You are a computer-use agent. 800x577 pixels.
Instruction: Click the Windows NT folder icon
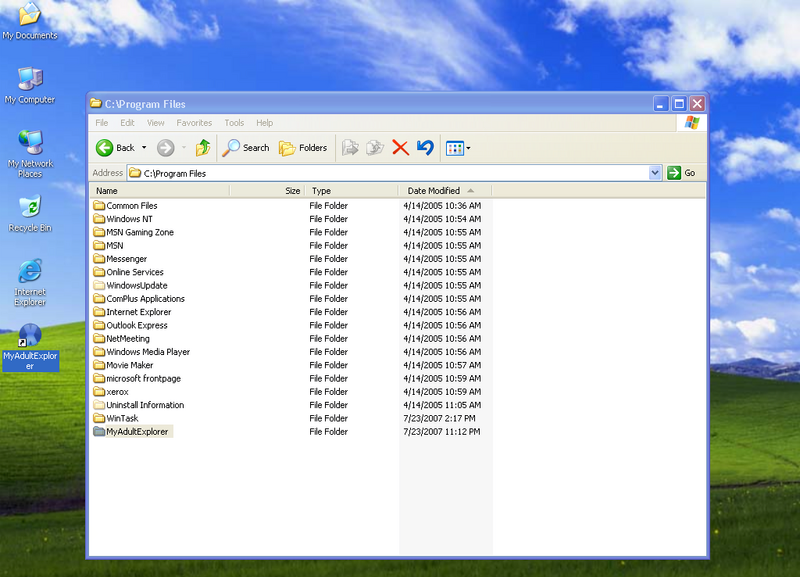click(99, 219)
